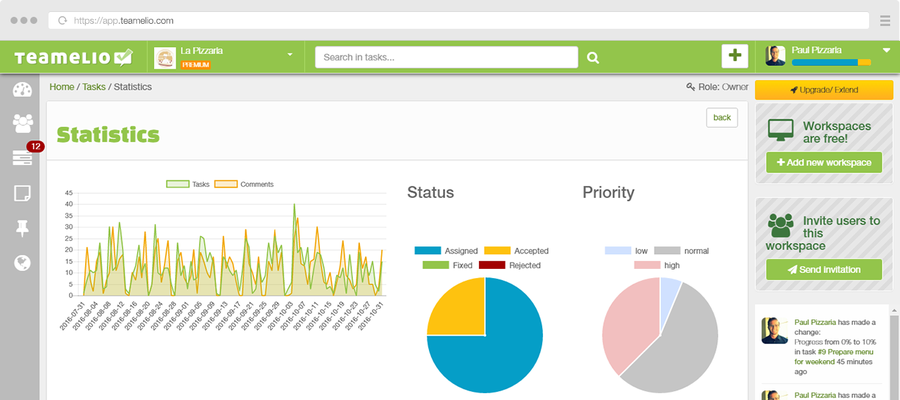Open the users group icon in sidebar

22,123
